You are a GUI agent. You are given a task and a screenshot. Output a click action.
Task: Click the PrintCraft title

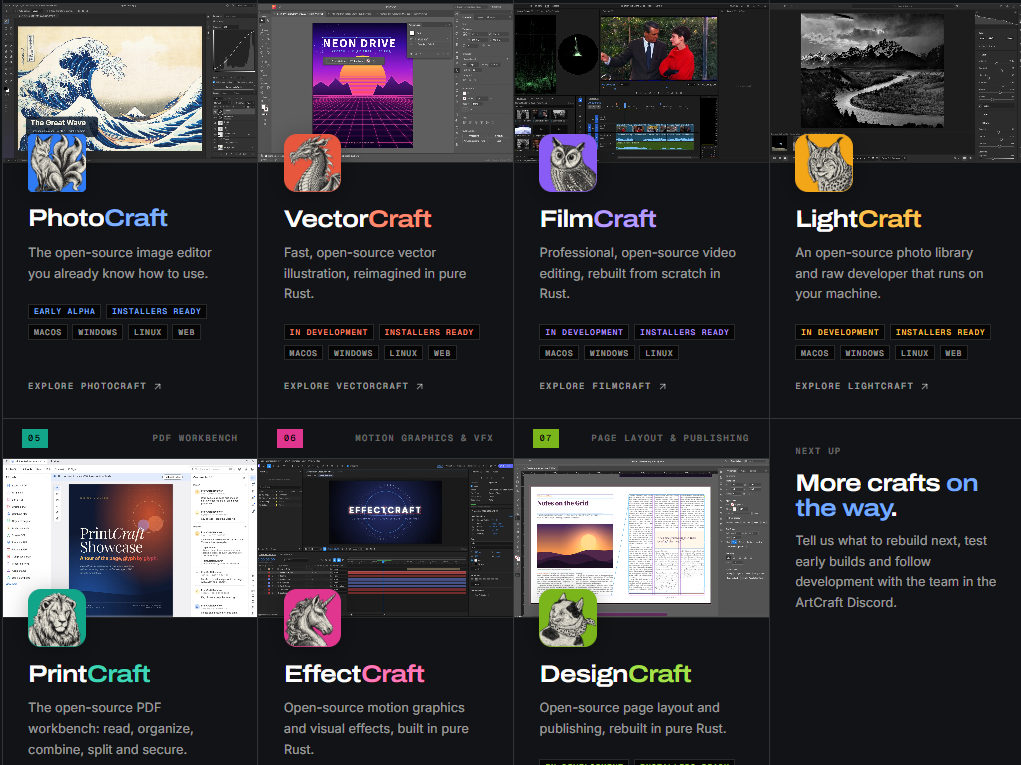coord(89,674)
